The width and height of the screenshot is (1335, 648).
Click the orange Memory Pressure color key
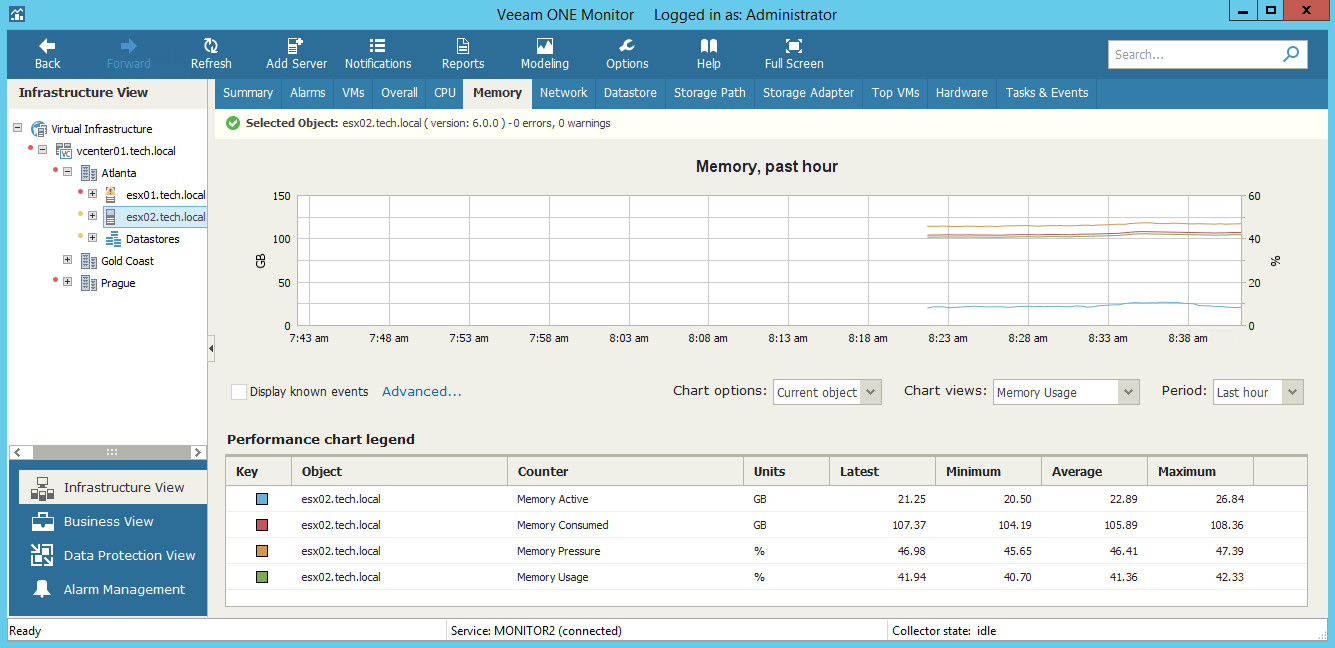(x=262, y=551)
